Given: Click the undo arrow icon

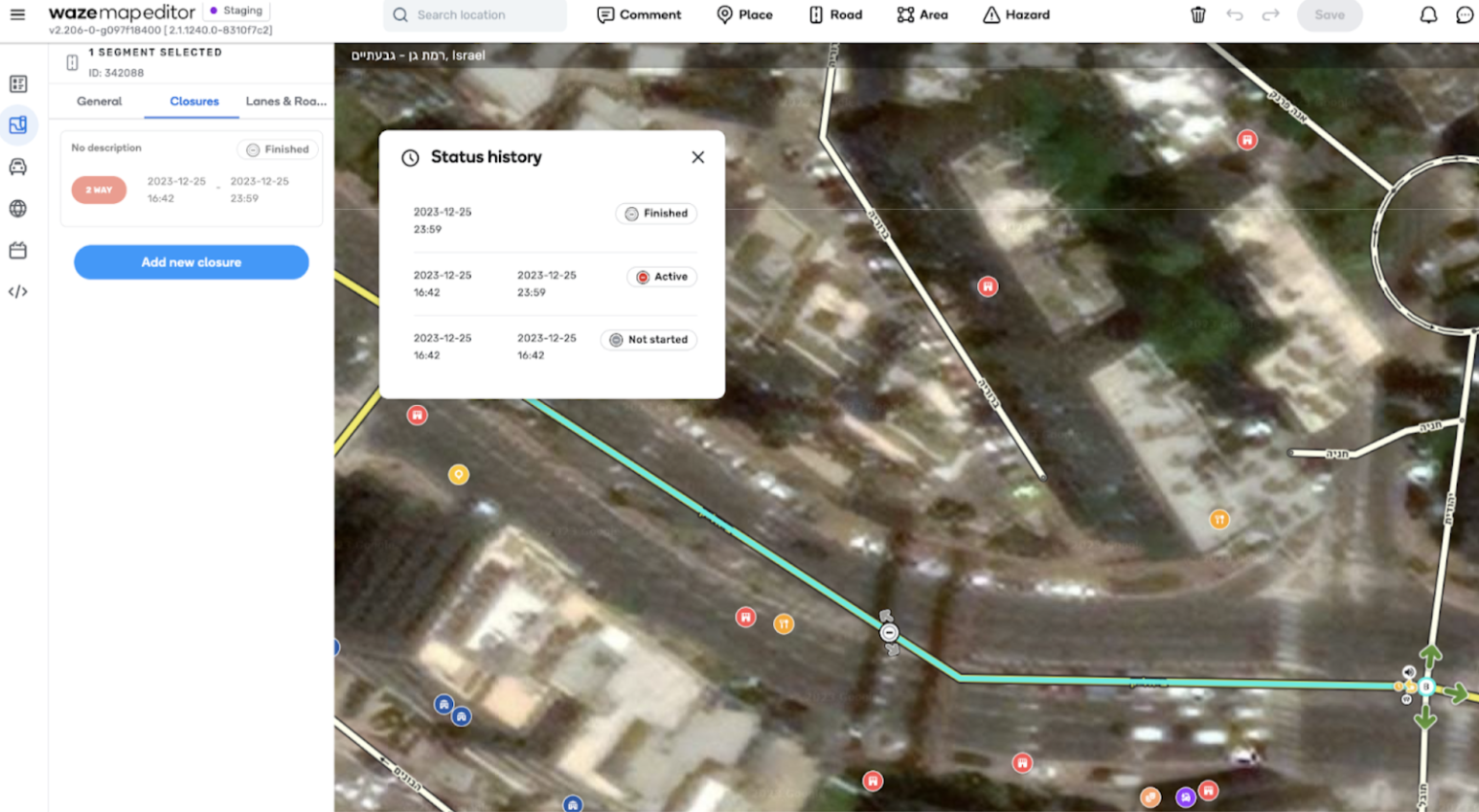Looking at the screenshot, I should click(x=1235, y=14).
